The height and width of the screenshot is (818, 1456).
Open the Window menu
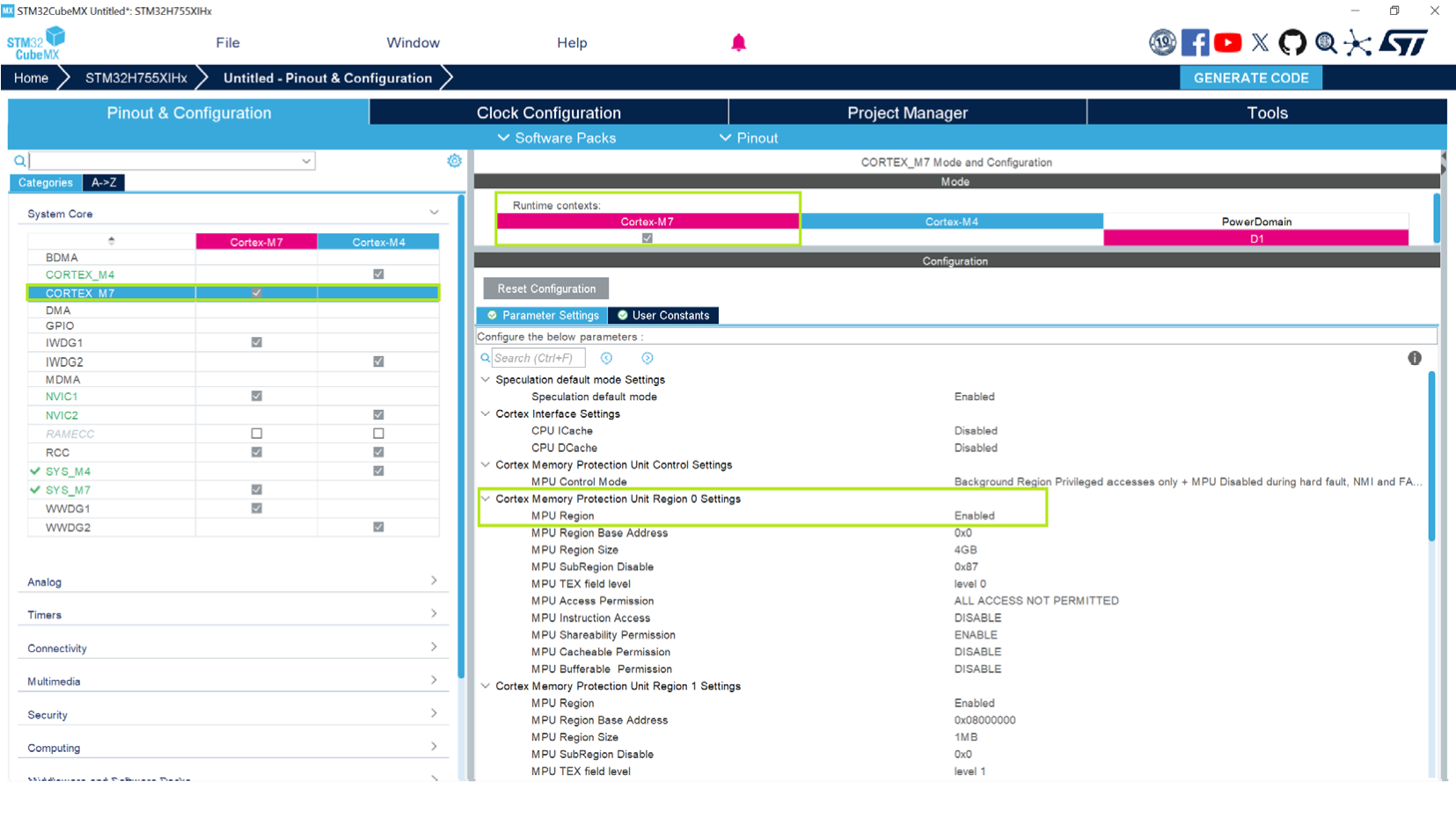[x=413, y=43]
